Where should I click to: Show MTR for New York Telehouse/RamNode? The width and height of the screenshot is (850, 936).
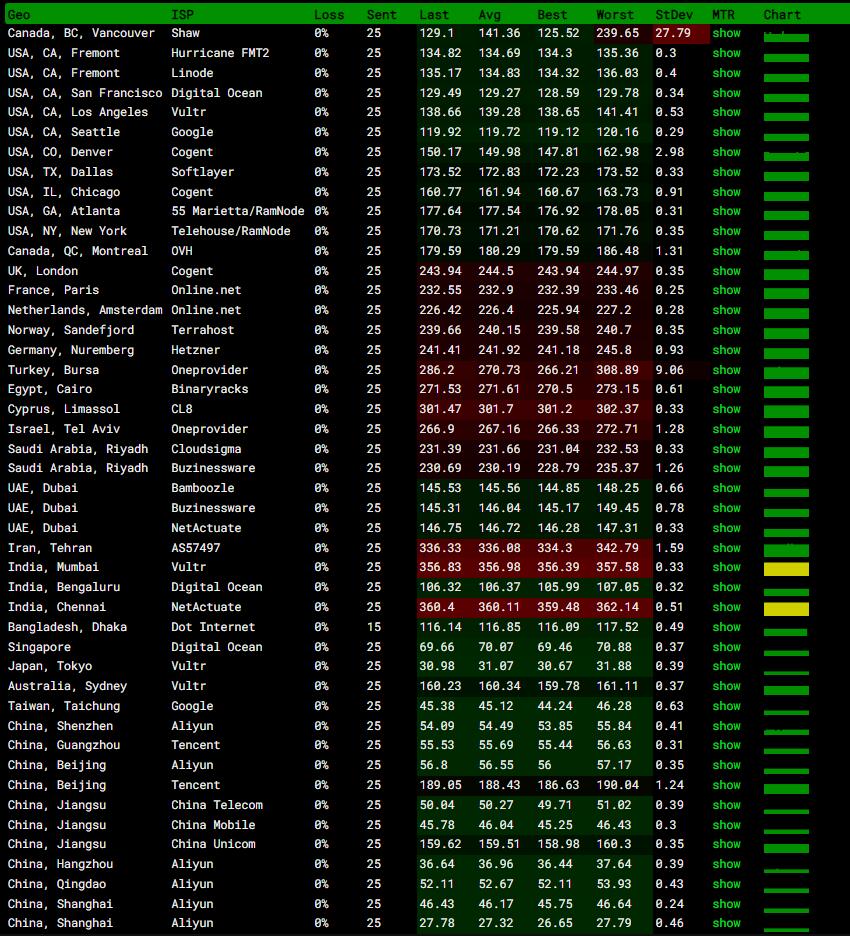(x=726, y=231)
